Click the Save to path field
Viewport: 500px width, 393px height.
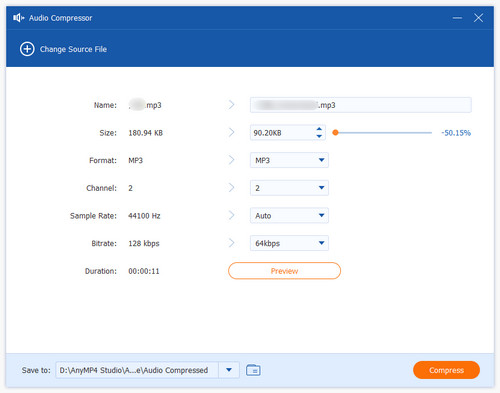[x=137, y=370]
